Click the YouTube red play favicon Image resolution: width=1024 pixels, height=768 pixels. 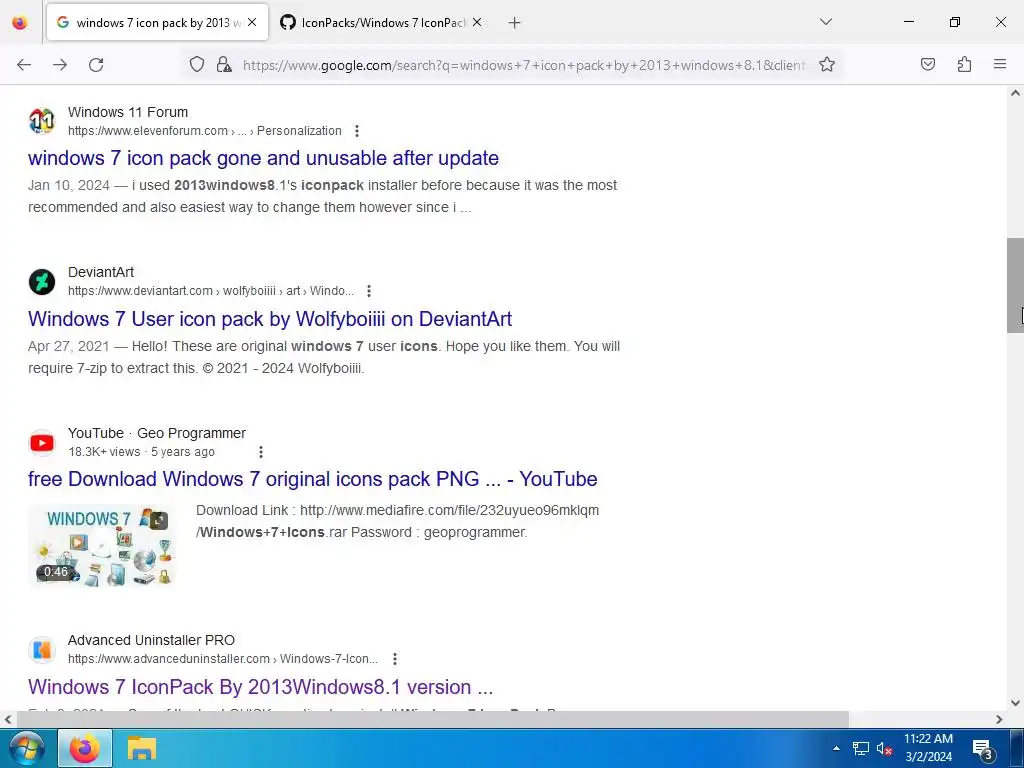click(x=42, y=443)
